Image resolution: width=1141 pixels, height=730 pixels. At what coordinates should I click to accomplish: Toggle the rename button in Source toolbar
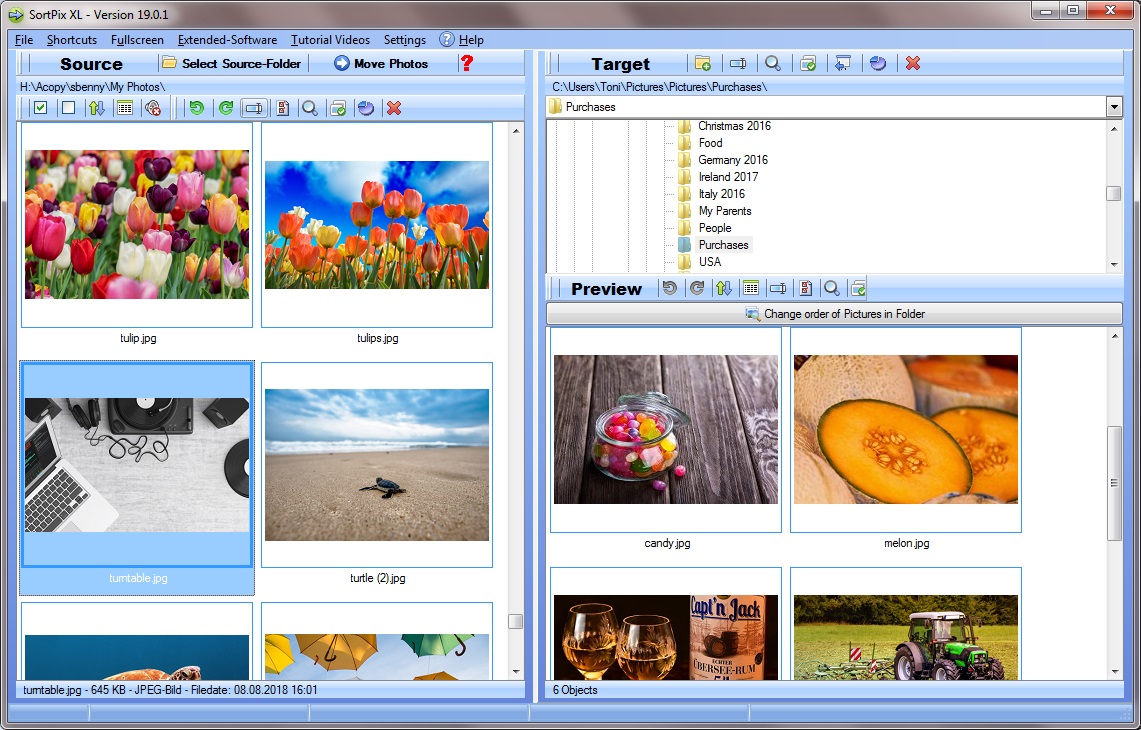pos(254,108)
